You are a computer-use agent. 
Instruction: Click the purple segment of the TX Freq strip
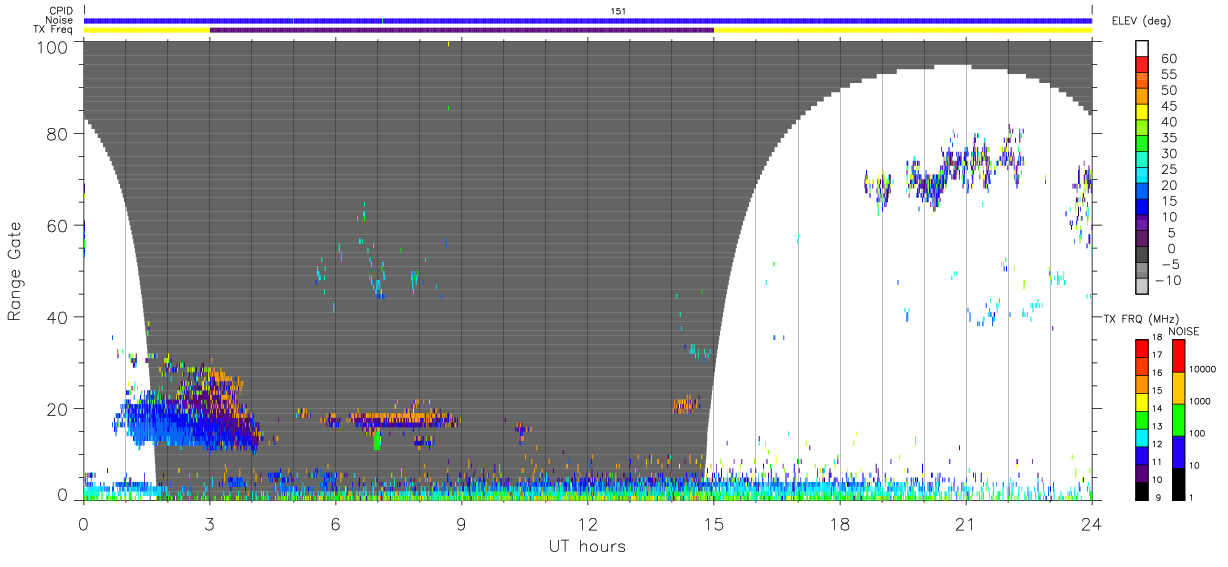(461, 30)
